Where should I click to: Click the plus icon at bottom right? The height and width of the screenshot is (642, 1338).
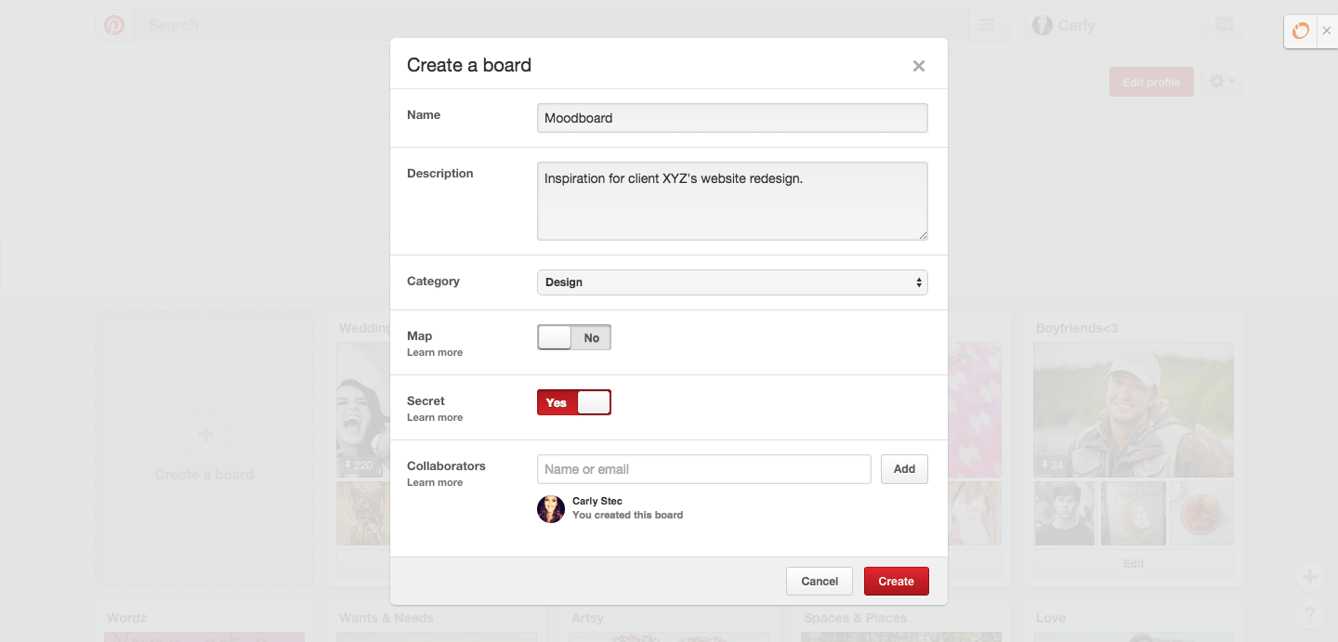pos(1309,577)
